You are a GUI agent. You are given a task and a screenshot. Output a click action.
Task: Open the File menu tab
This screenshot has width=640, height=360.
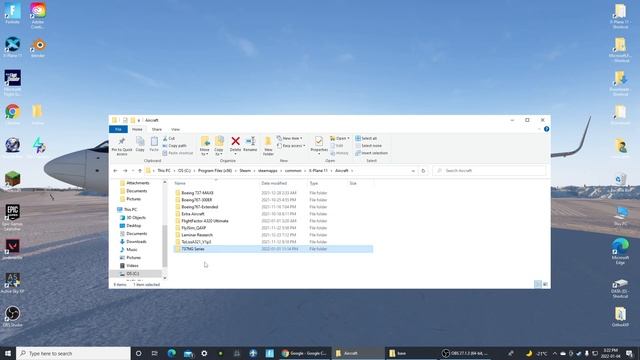click(x=118, y=129)
